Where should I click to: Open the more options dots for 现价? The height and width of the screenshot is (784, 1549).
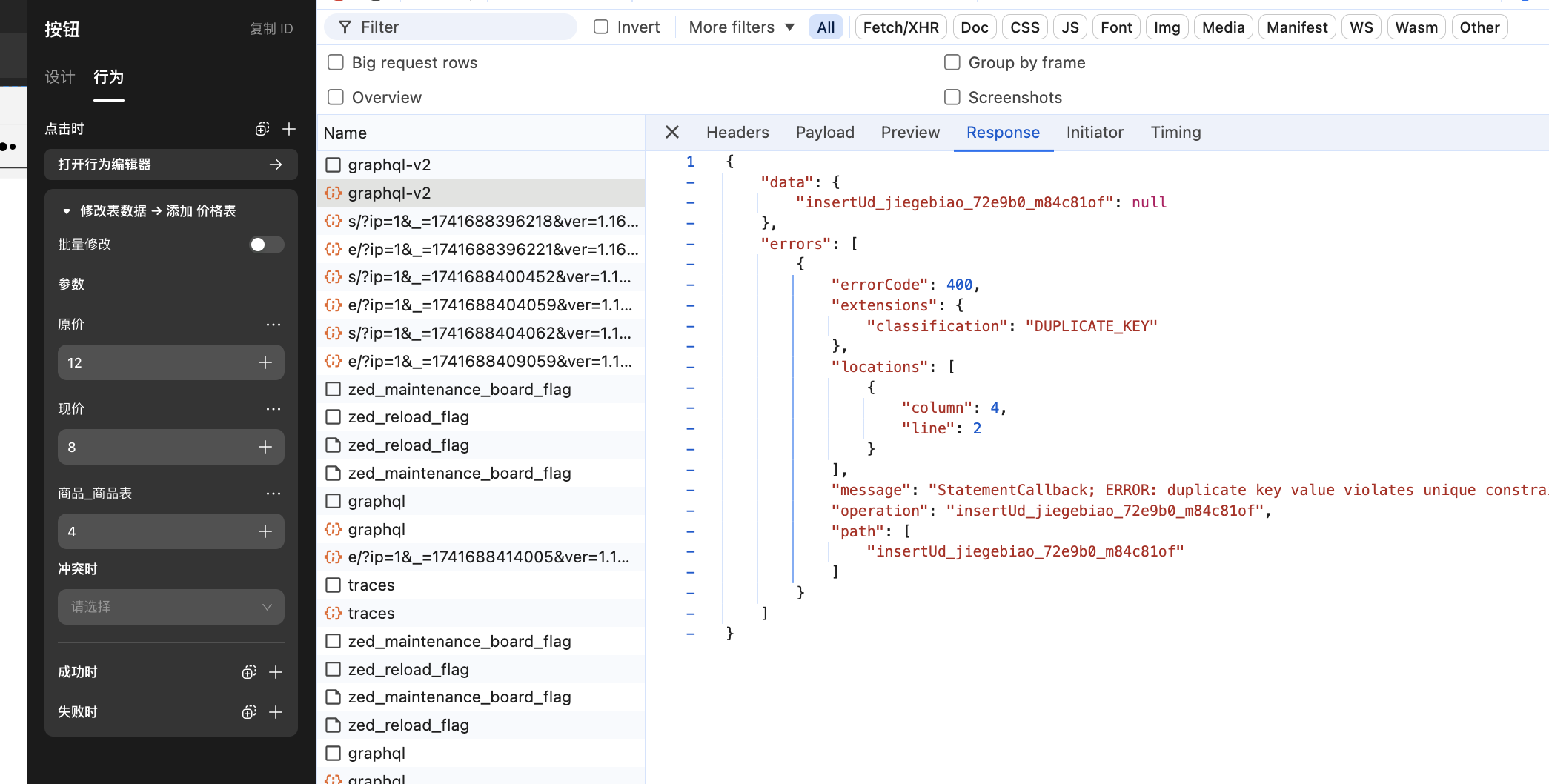(273, 409)
